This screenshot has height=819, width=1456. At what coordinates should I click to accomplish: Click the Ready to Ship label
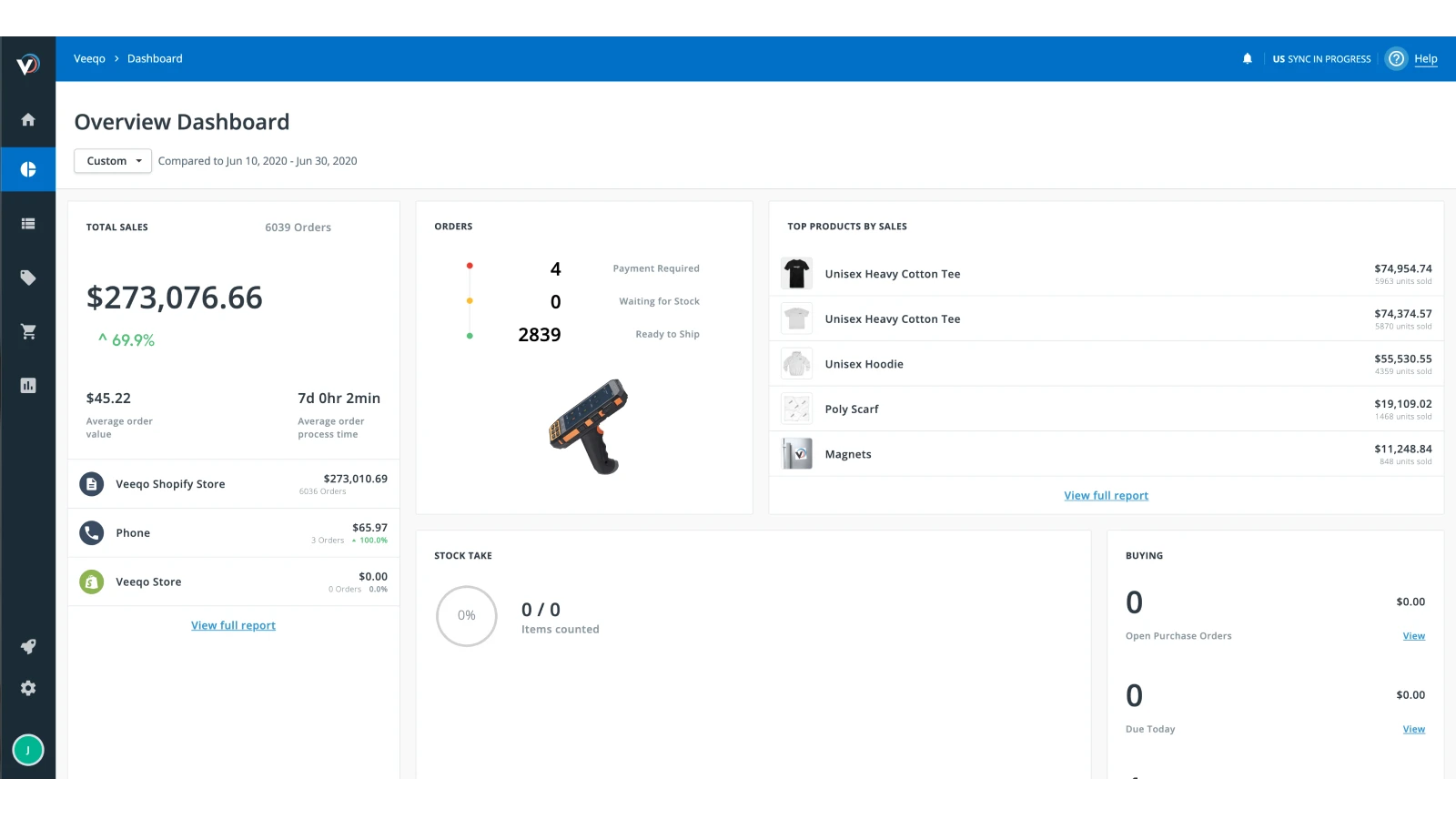click(x=667, y=334)
